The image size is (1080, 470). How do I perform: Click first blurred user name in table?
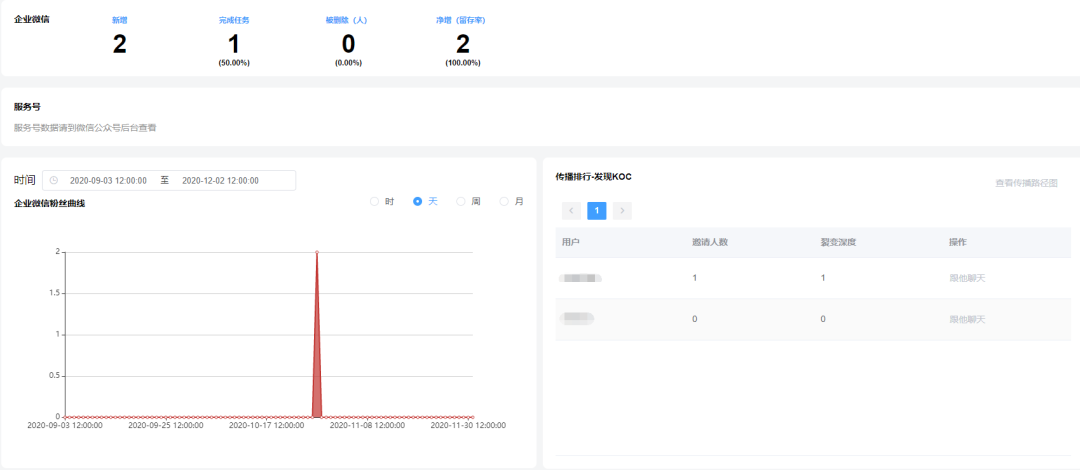(581, 277)
